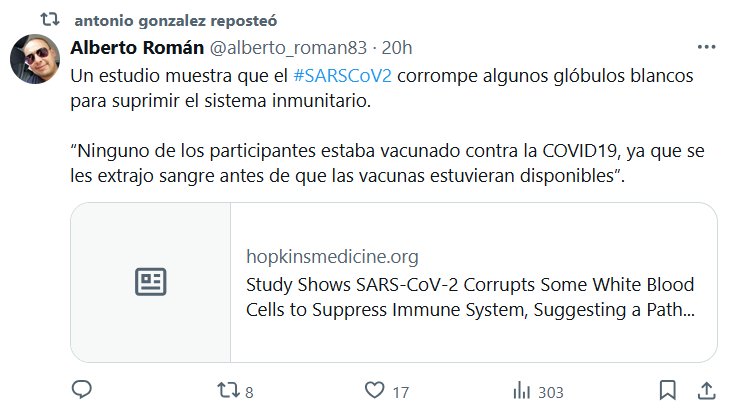Click the reply speech bubble icon
Viewport: 732px width, 418px height.
[x=83, y=390]
